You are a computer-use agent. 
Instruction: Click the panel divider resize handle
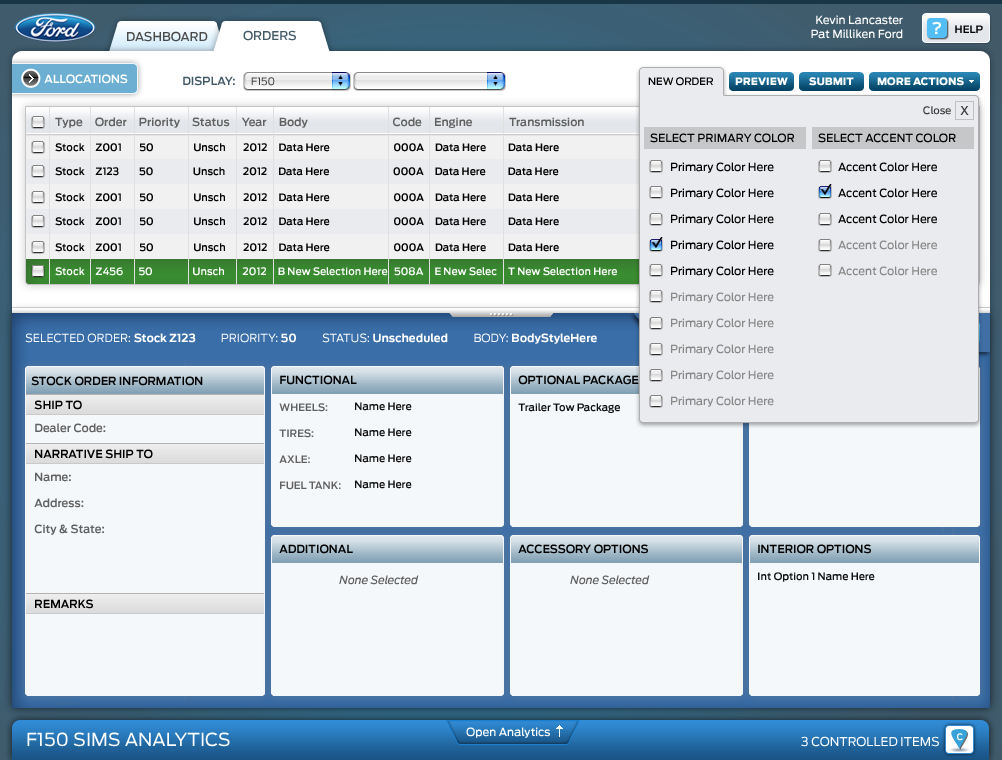500,313
